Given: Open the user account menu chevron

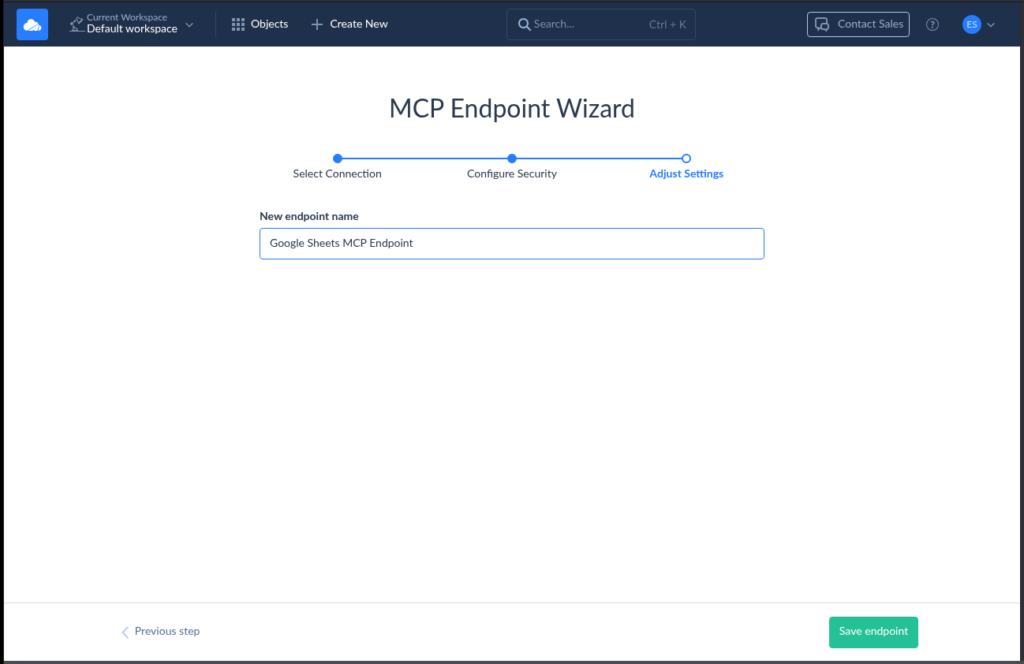Looking at the screenshot, I should point(991,24).
